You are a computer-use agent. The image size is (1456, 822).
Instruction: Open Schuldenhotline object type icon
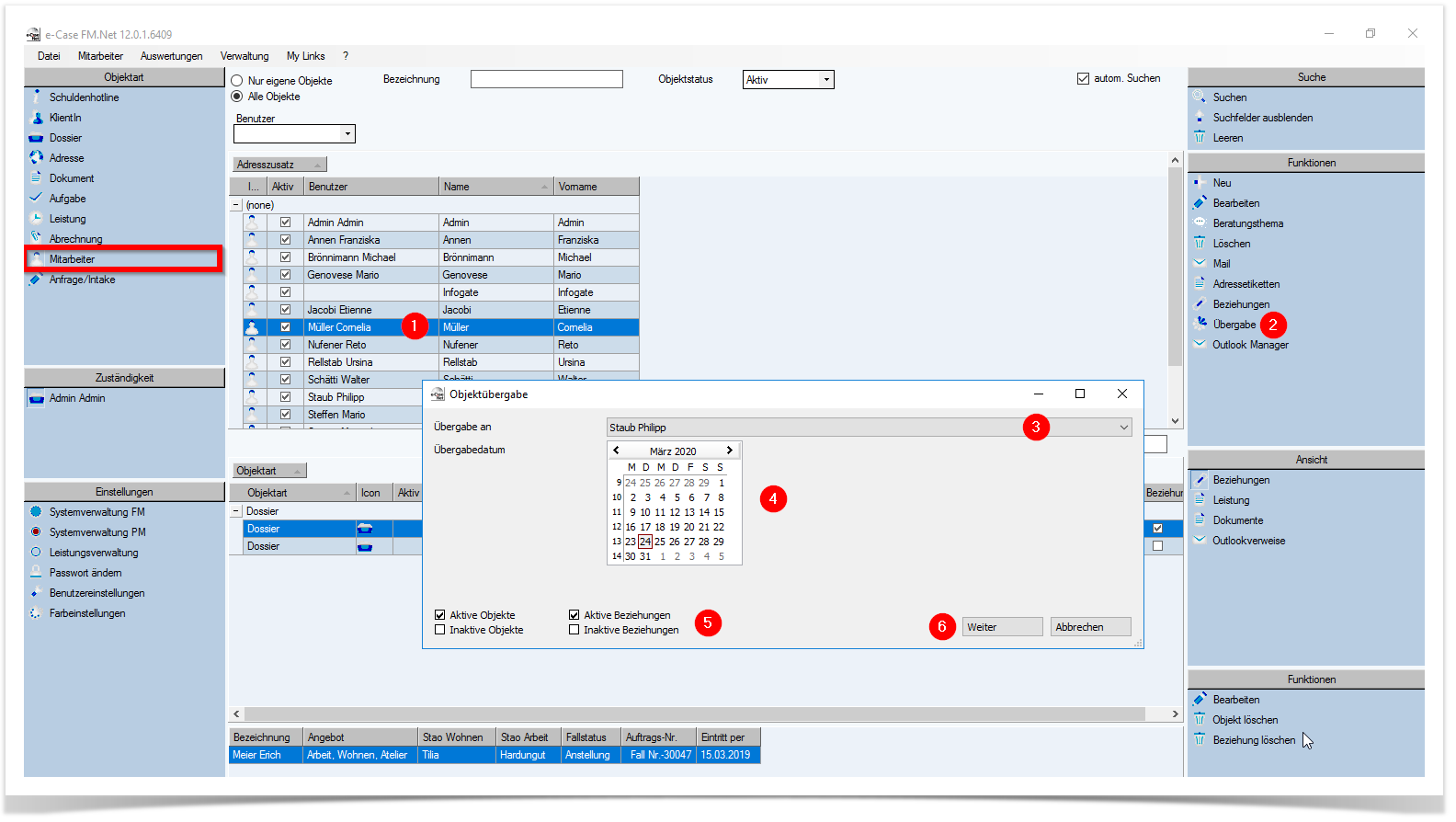36,97
